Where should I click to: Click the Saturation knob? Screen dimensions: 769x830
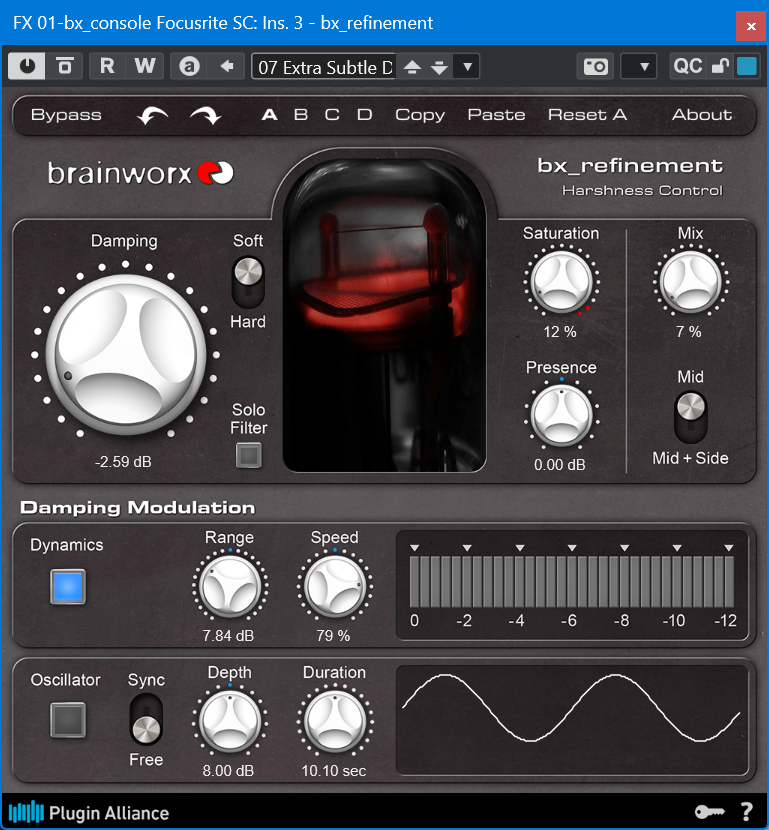coord(561,282)
